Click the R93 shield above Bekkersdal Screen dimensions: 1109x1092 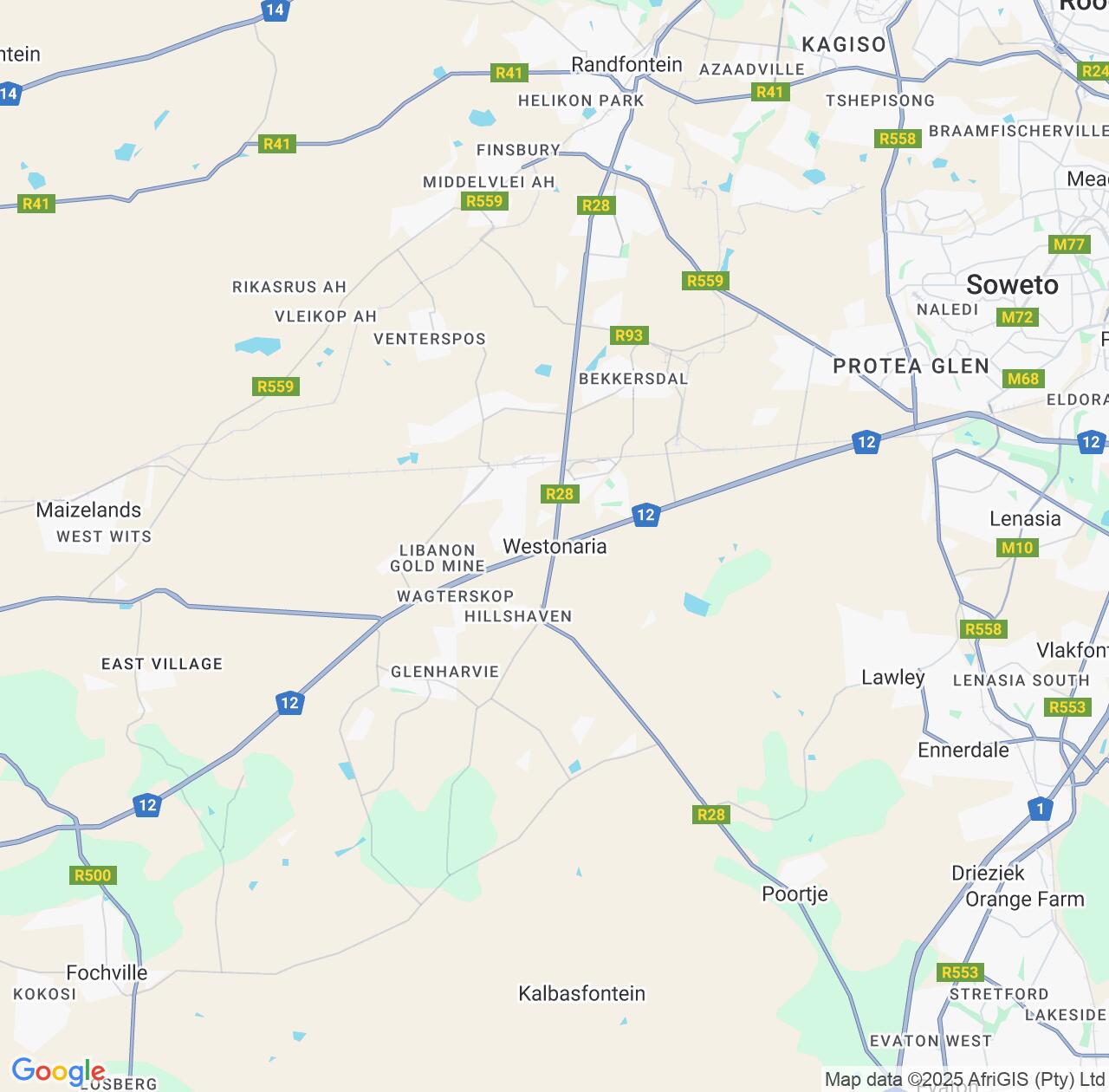coord(629,335)
